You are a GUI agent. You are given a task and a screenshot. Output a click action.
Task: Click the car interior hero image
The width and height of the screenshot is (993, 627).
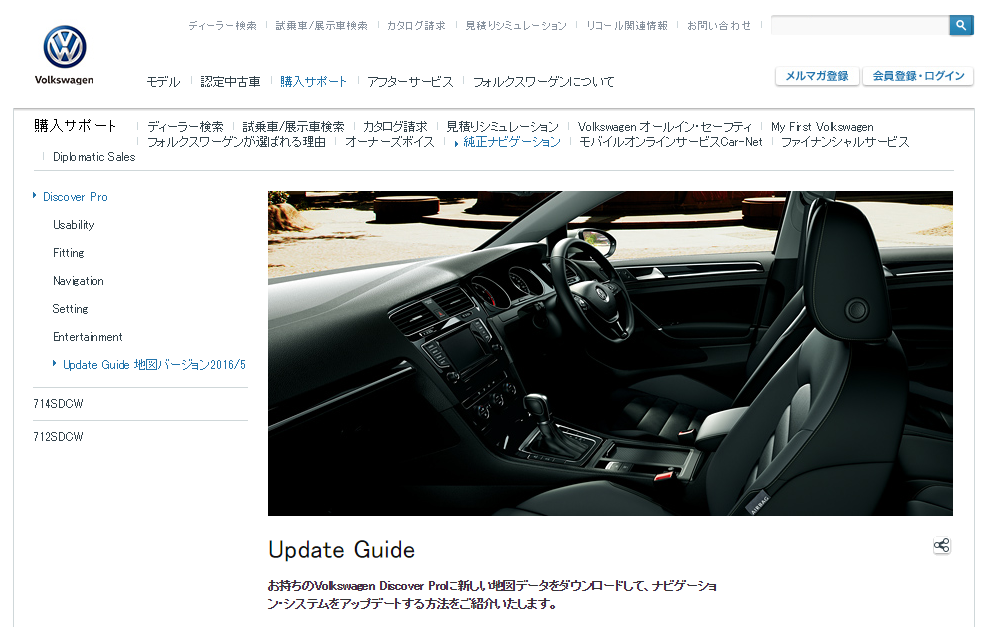point(610,353)
